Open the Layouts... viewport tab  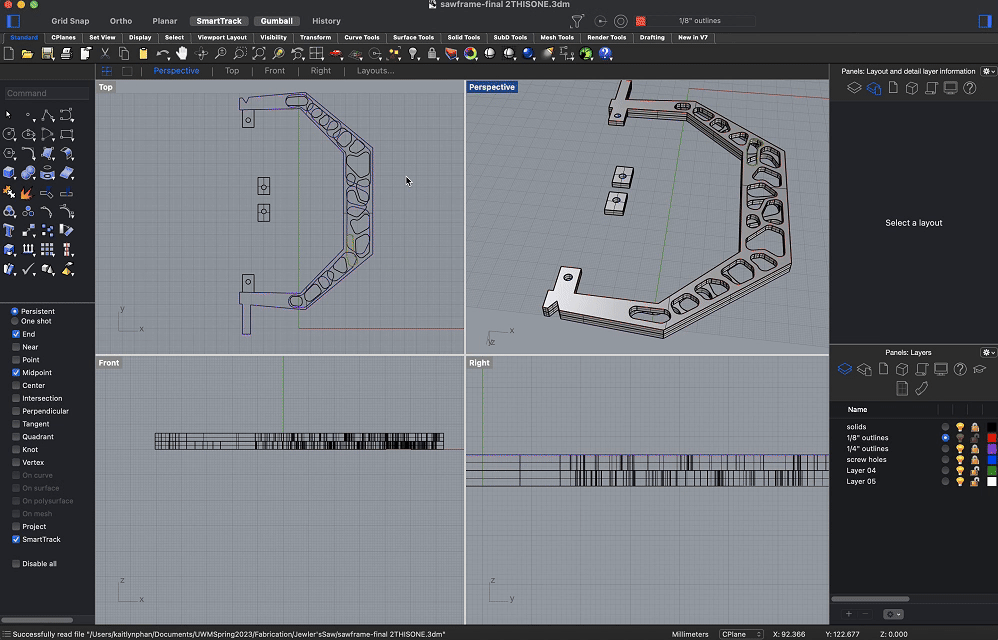click(x=376, y=71)
